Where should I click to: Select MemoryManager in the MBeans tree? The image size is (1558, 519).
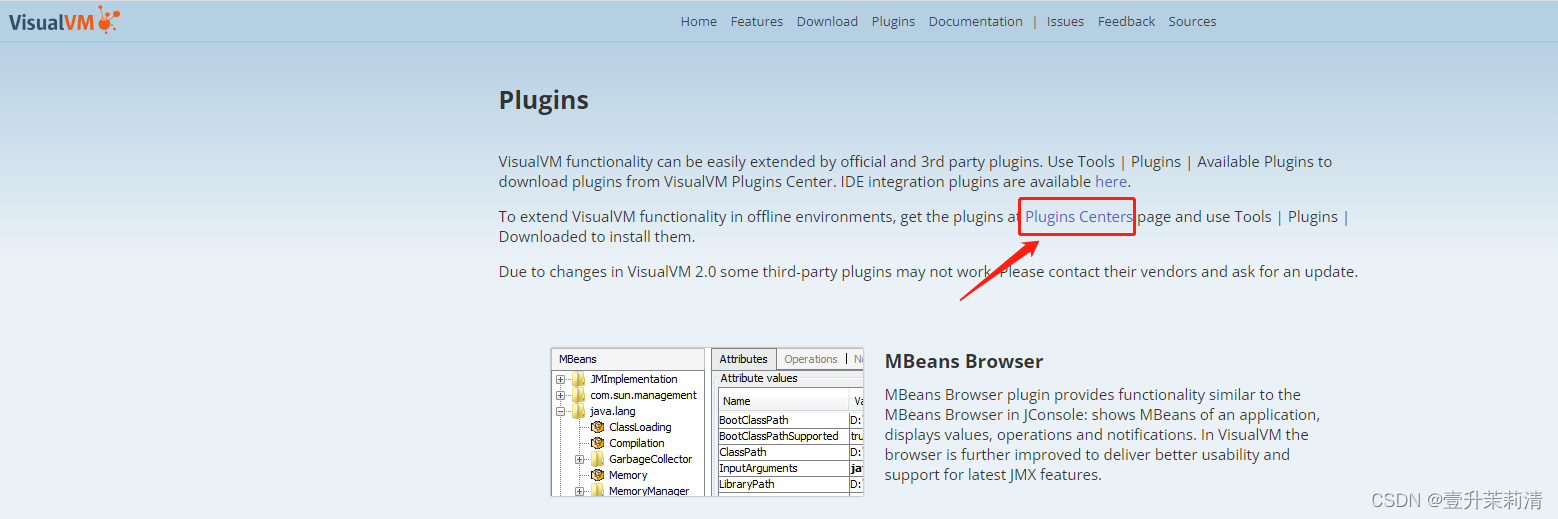pos(649,491)
